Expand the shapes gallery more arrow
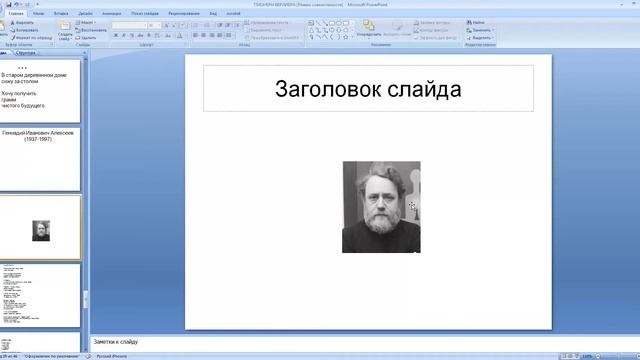Screen dimensions: 640x360 353,37
